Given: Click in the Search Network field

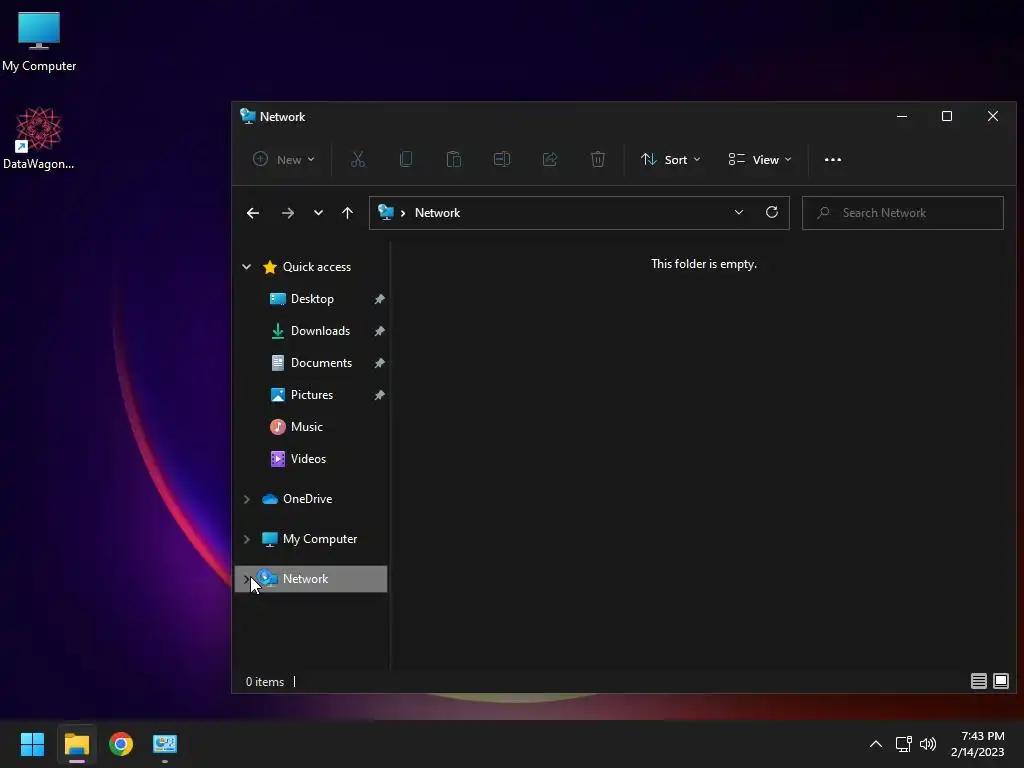Looking at the screenshot, I should (903, 213).
